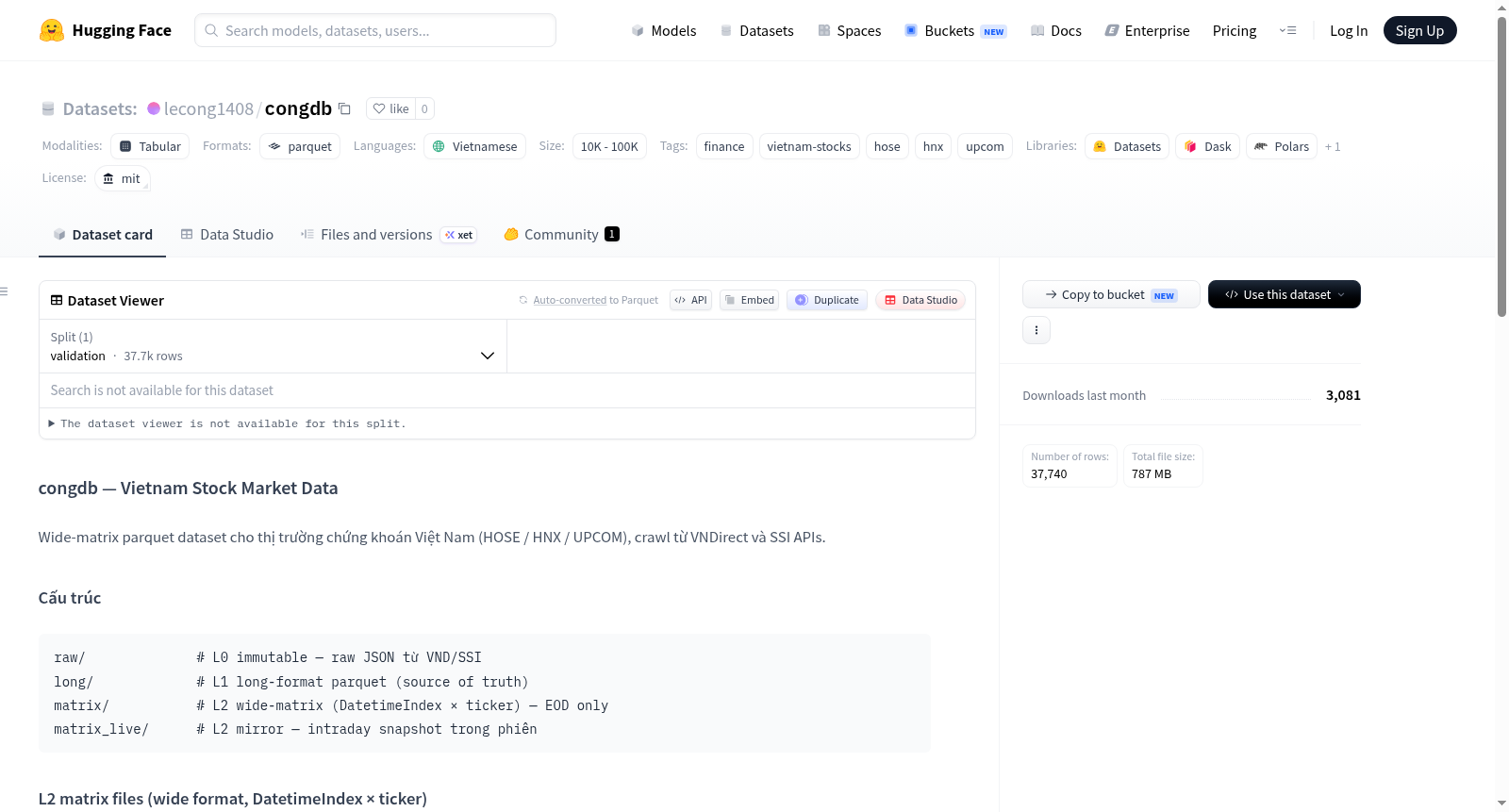Select the hose tag

click(x=887, y=146)
